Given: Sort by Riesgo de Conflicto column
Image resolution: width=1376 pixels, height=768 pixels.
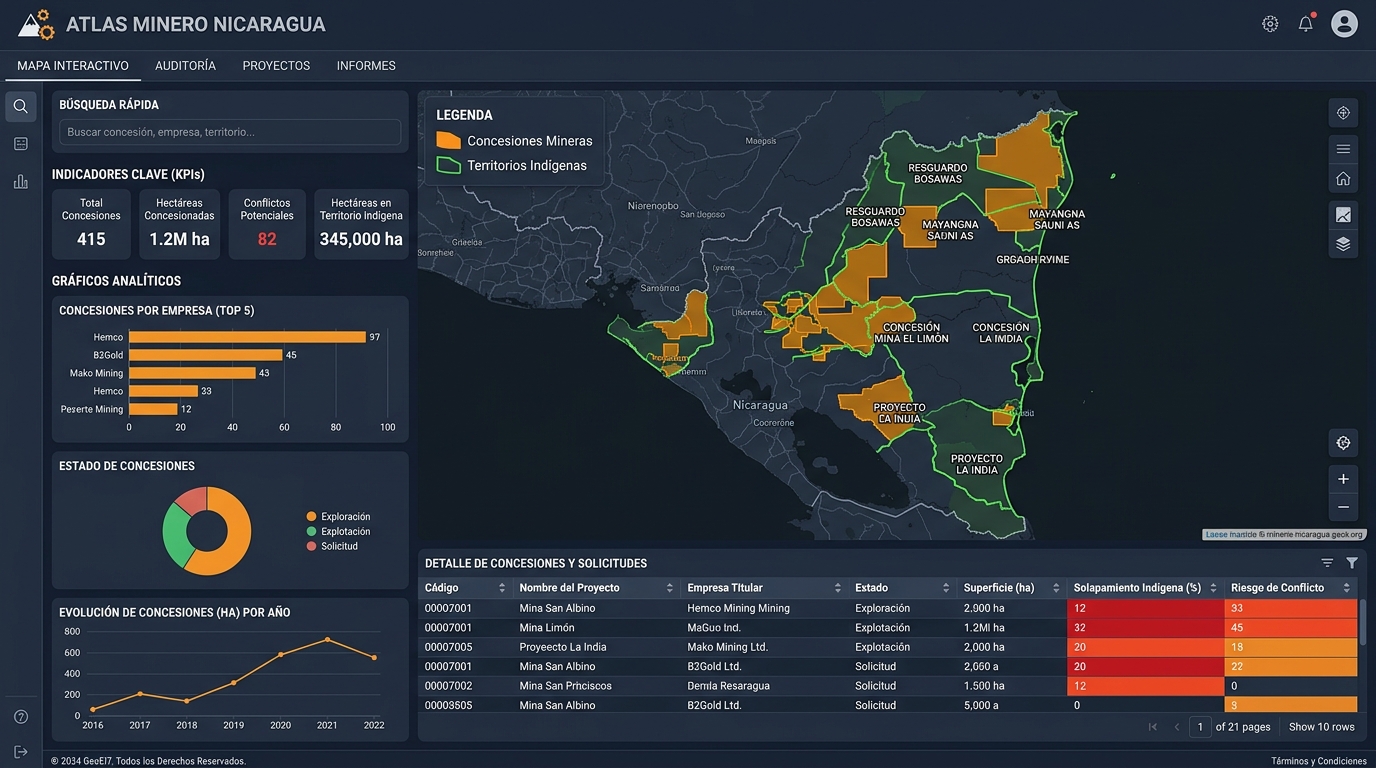Looking at the screenshot, I should coord(1347,588).
